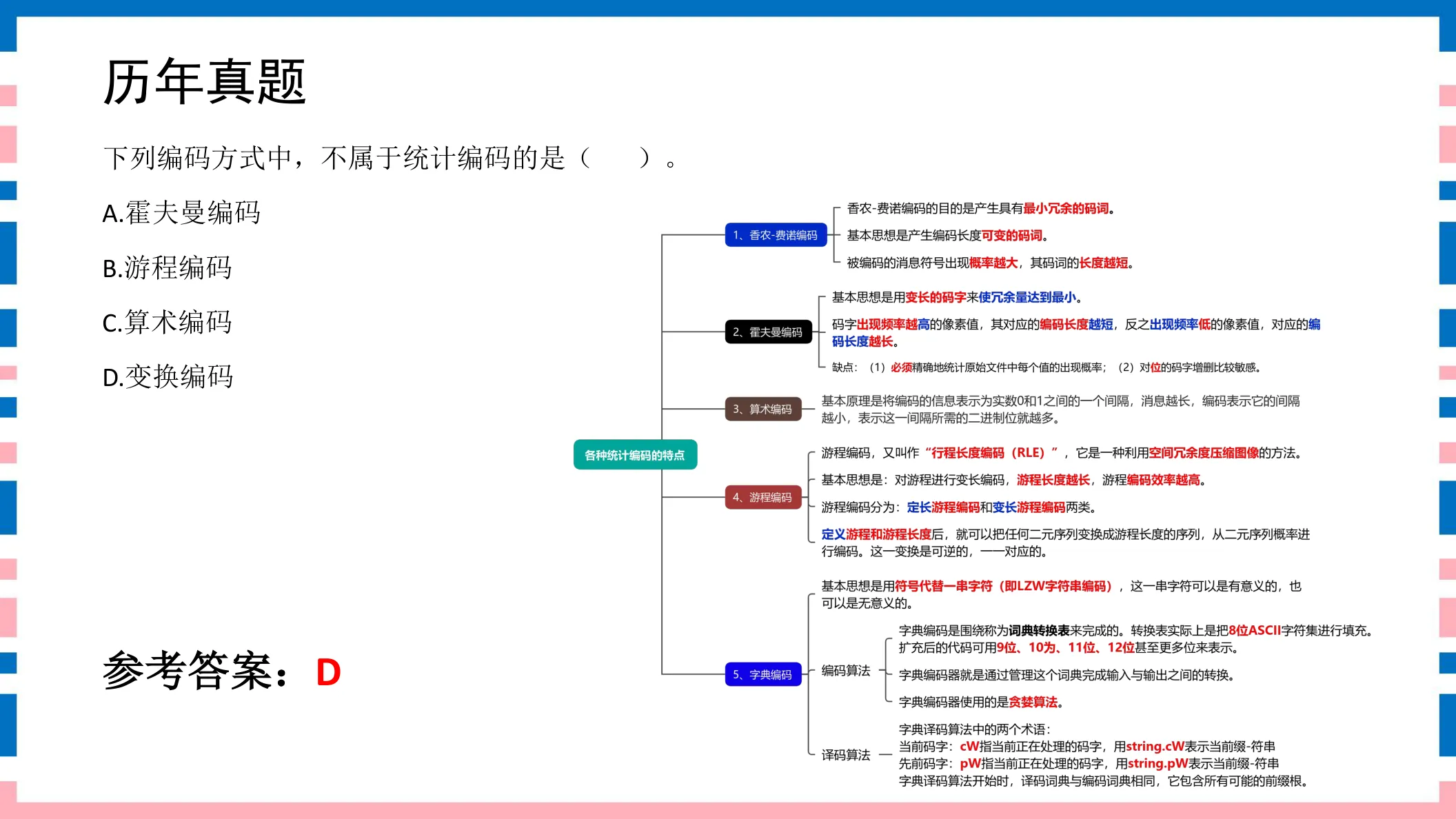Click the 先前码字 pW definition line
Viewport: 1456px width, 819px height.
pos(1089,764)
